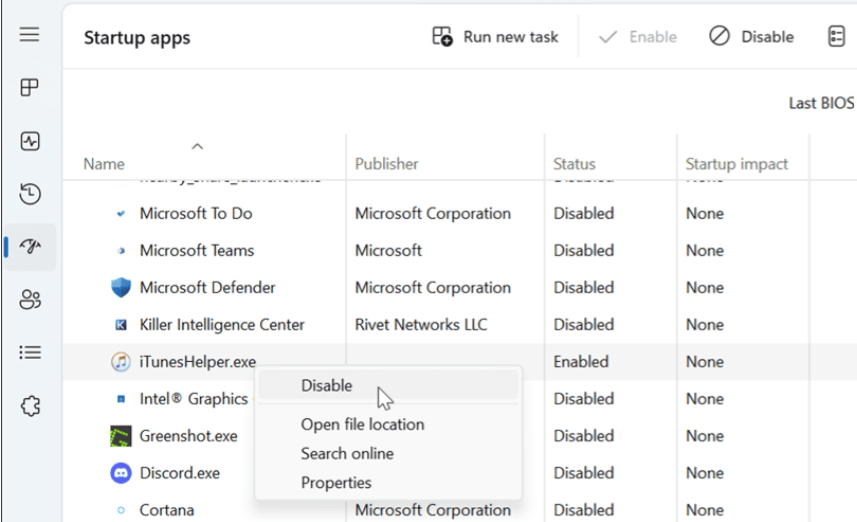Choose Search online from context menu
857x522 pixels.
pos(347,453)
